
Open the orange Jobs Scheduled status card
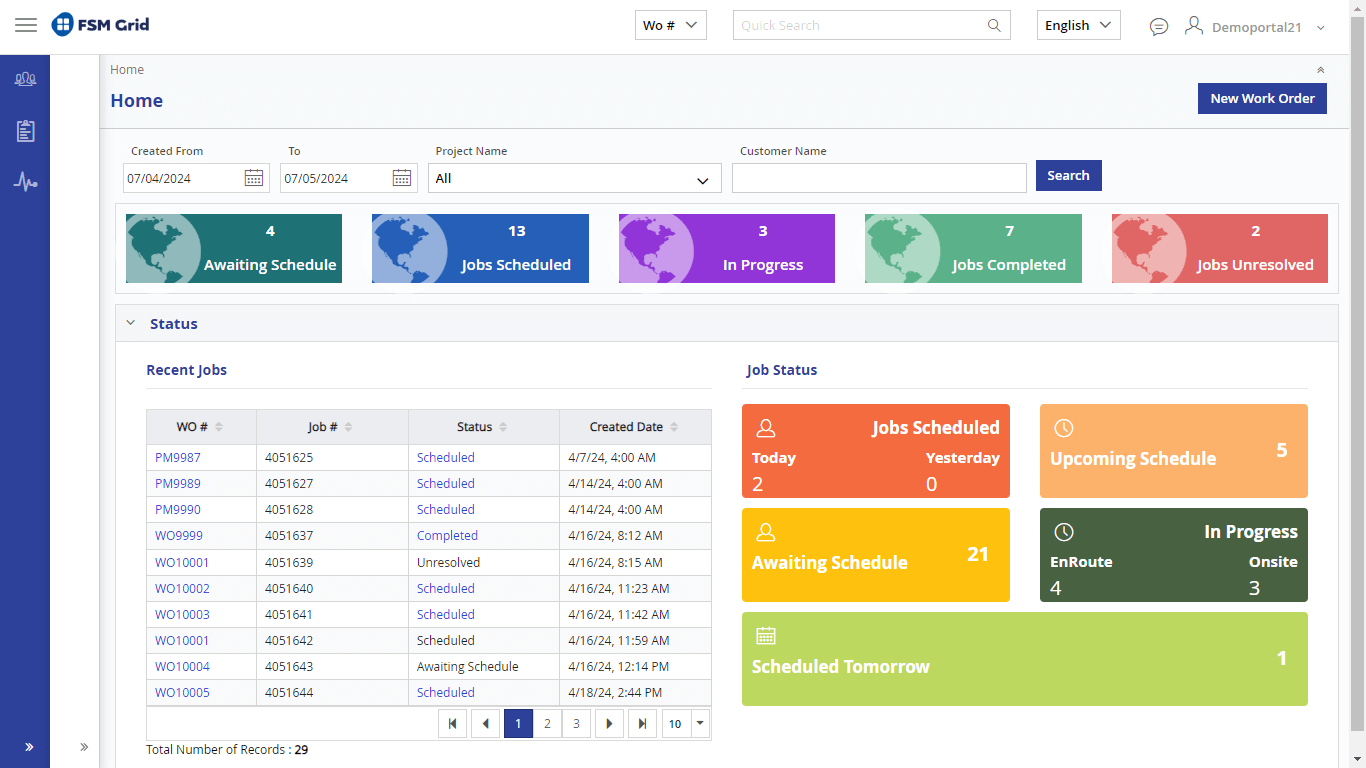pos(876,451)
